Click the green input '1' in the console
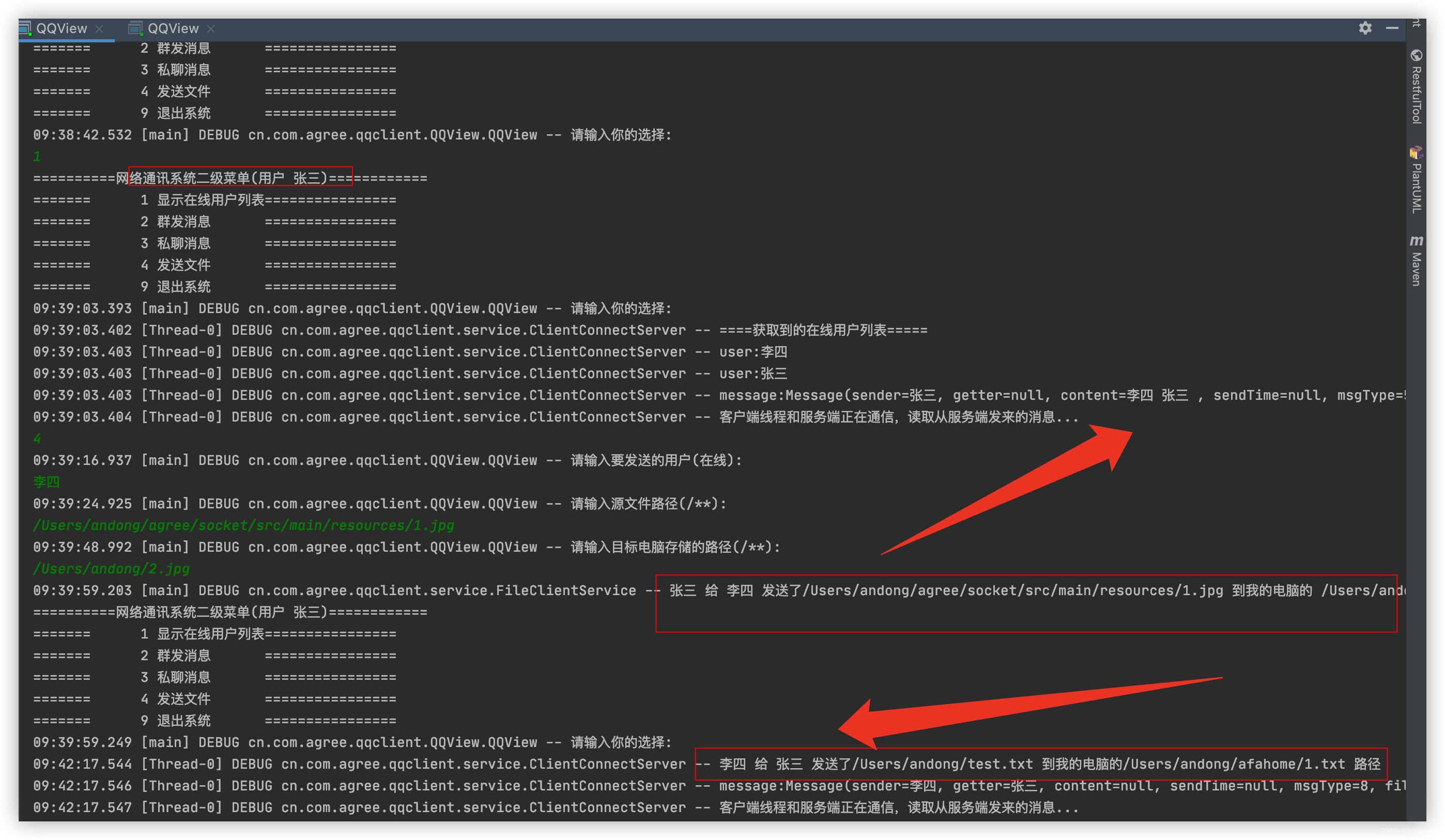This screenshot has height=840, width=1445. (x=37, y=157)
